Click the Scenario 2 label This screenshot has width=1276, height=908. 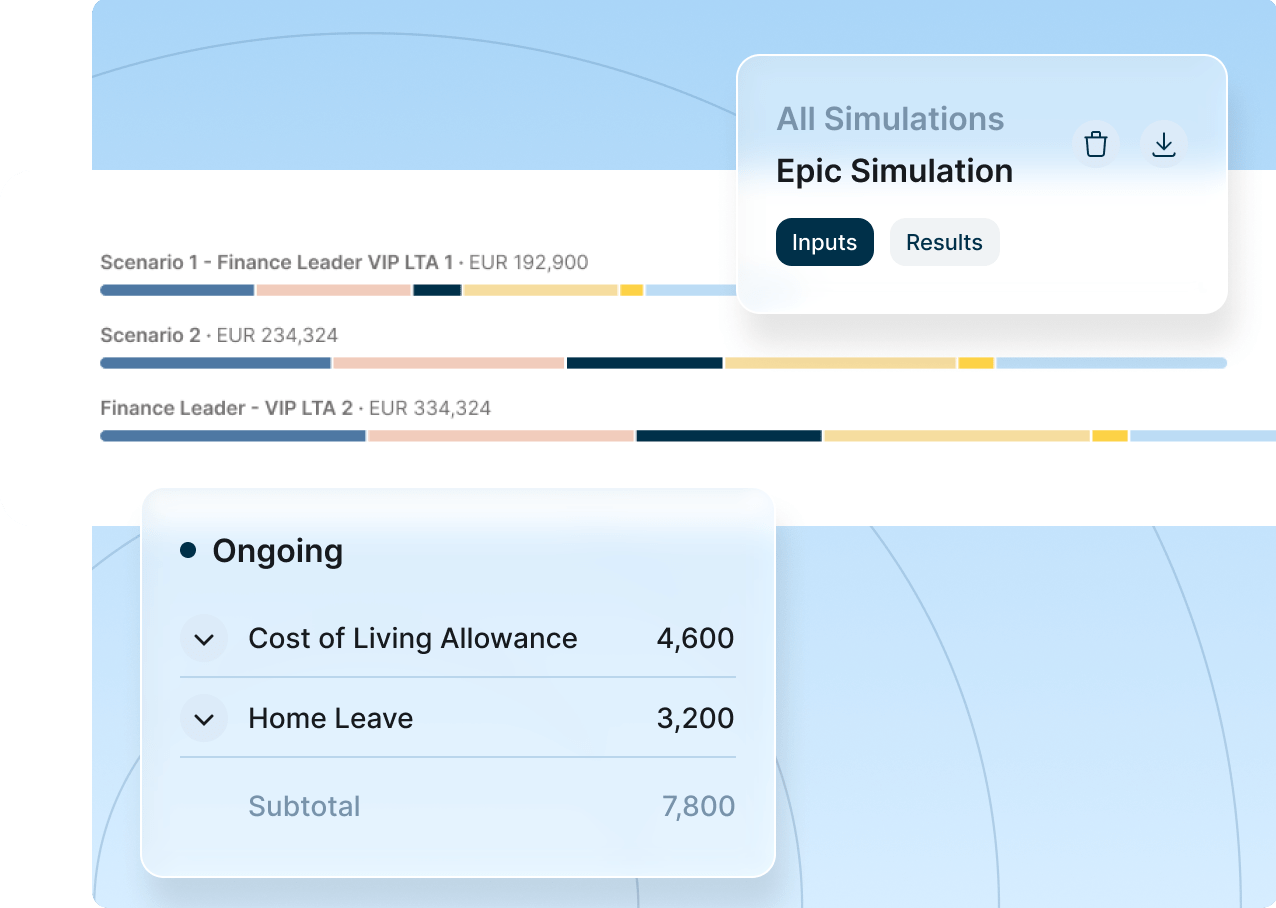[150, 336]
